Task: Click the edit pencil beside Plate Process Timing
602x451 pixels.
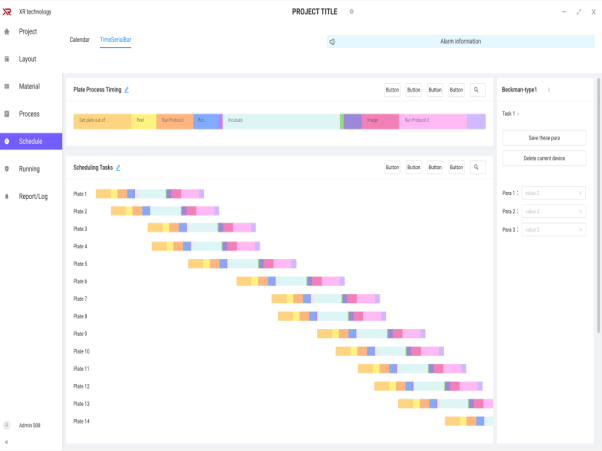Action: coord(126,90)
